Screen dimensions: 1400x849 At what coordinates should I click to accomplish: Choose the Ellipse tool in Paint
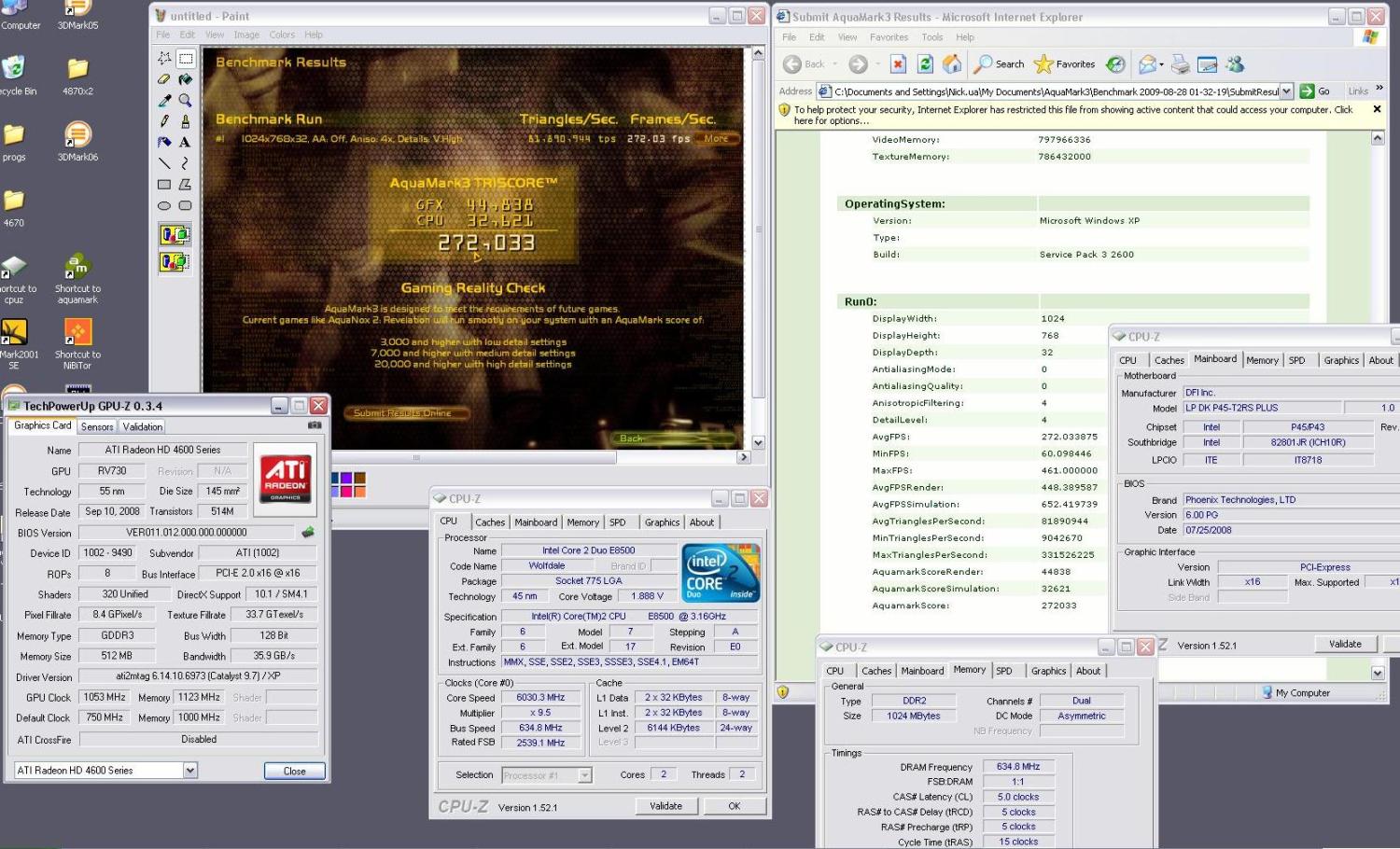coord(164,206)
